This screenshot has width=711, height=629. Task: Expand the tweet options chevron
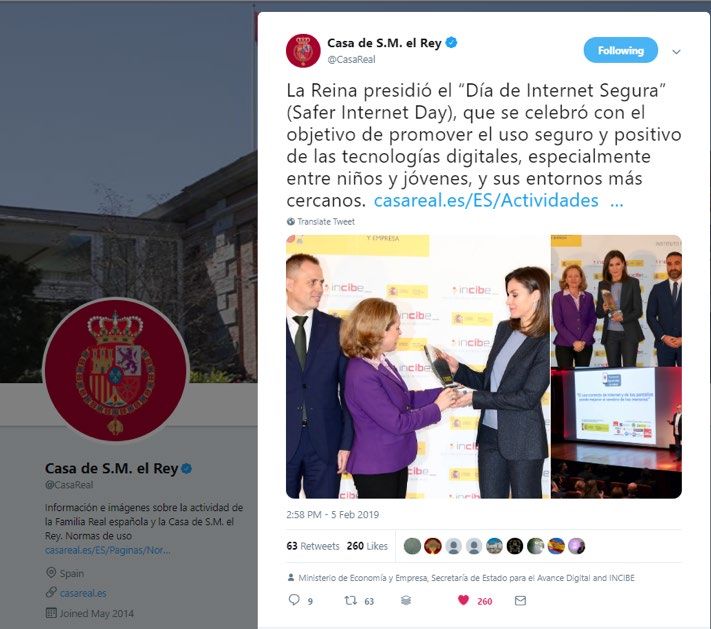coord(676,52)
